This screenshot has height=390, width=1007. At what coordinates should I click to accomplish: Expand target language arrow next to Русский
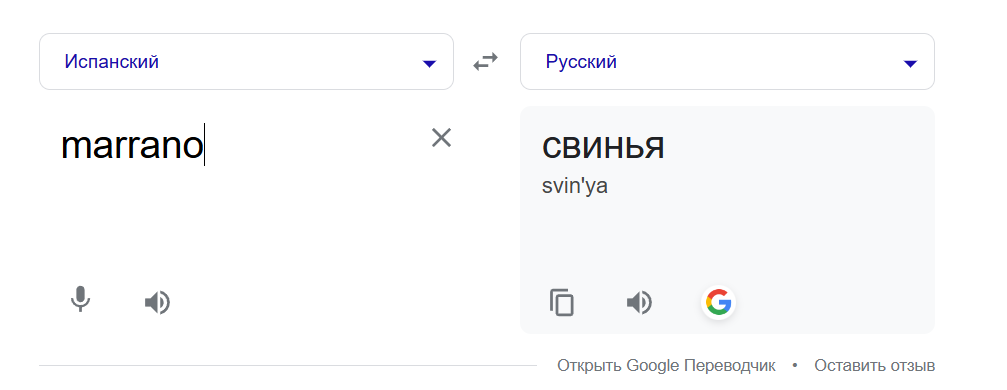click(x=910, y=63)
